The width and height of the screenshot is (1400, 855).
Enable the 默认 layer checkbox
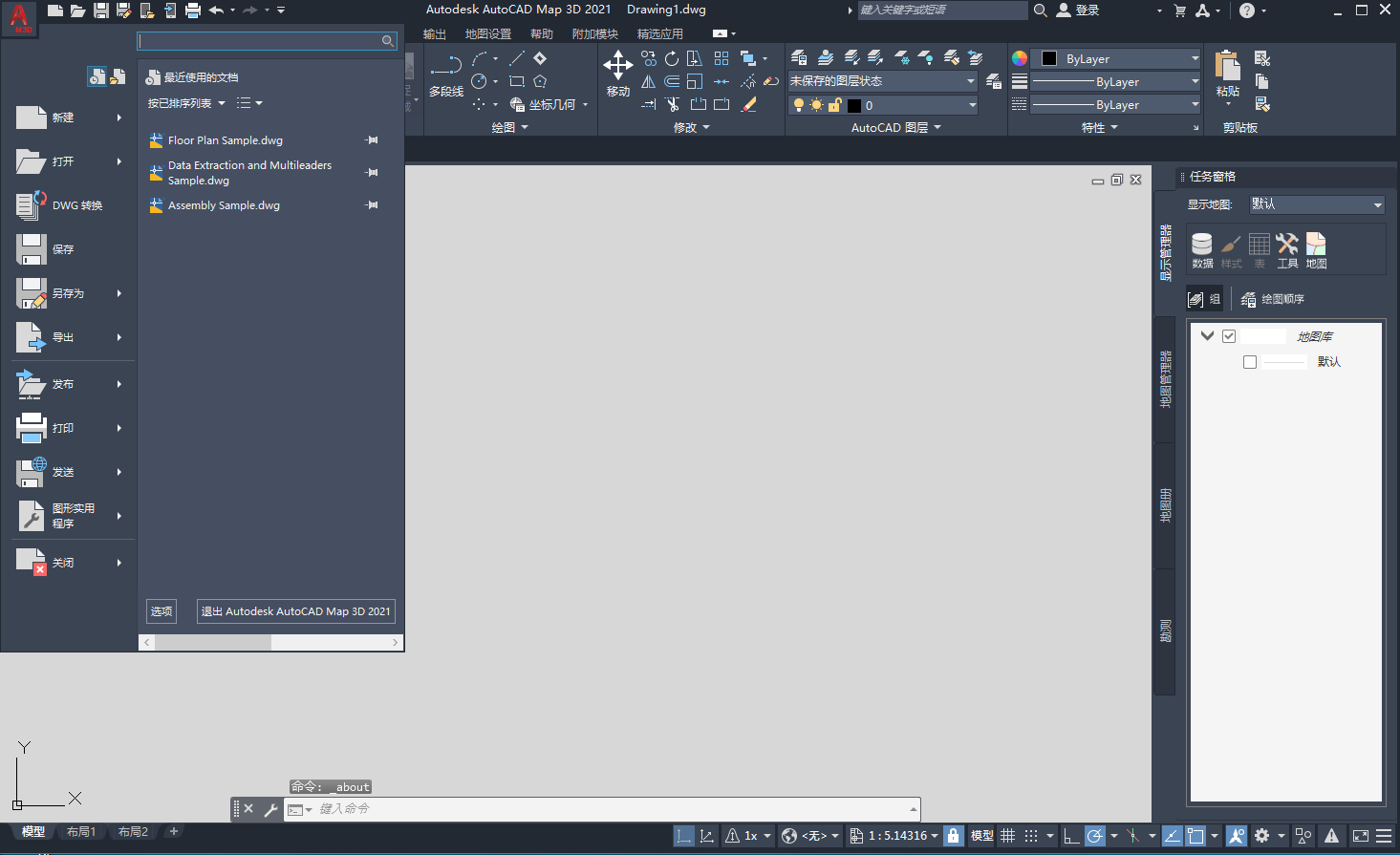(x=1250, y=362)
